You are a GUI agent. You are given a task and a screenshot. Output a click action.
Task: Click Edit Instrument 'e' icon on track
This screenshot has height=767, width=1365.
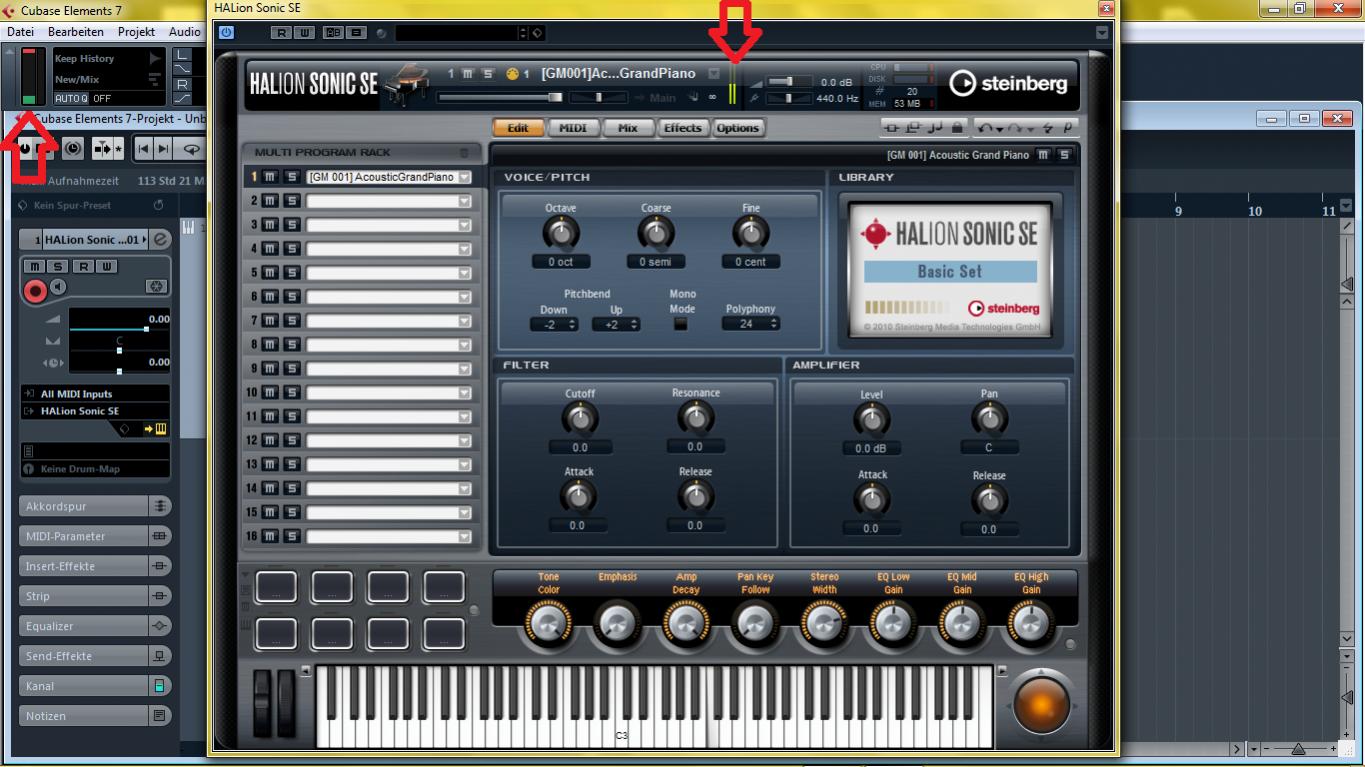coord(160,240)
